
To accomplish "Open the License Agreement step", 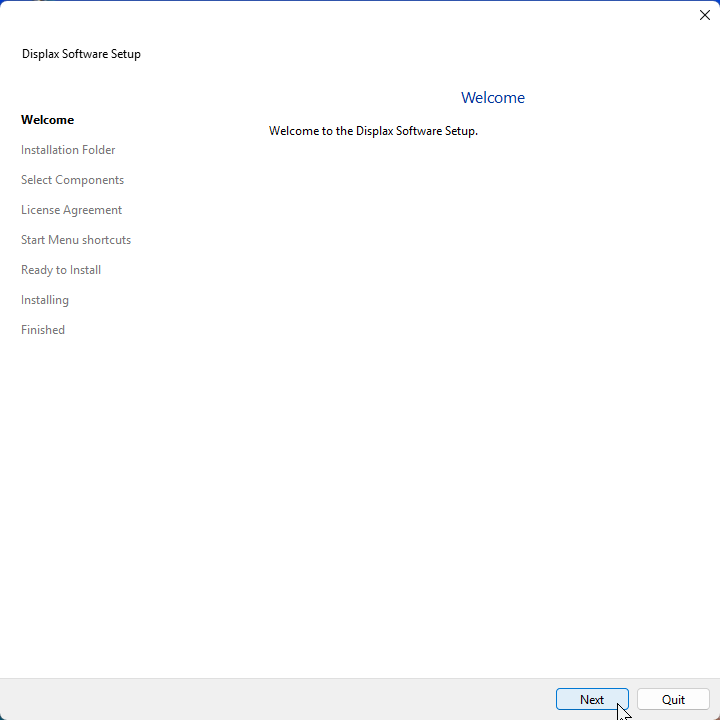I will (71, 210).
